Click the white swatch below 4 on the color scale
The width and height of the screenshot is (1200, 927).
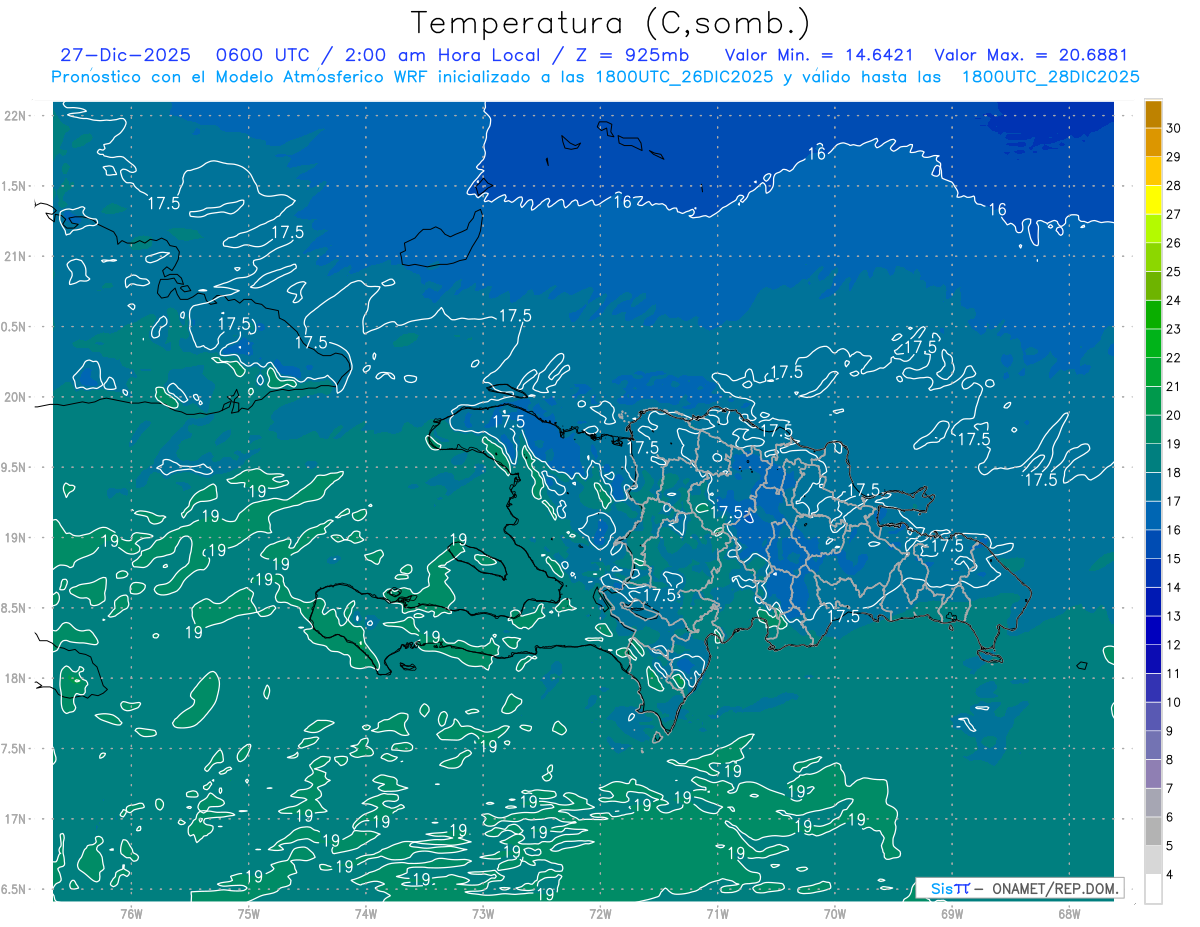click(1153, 889)
